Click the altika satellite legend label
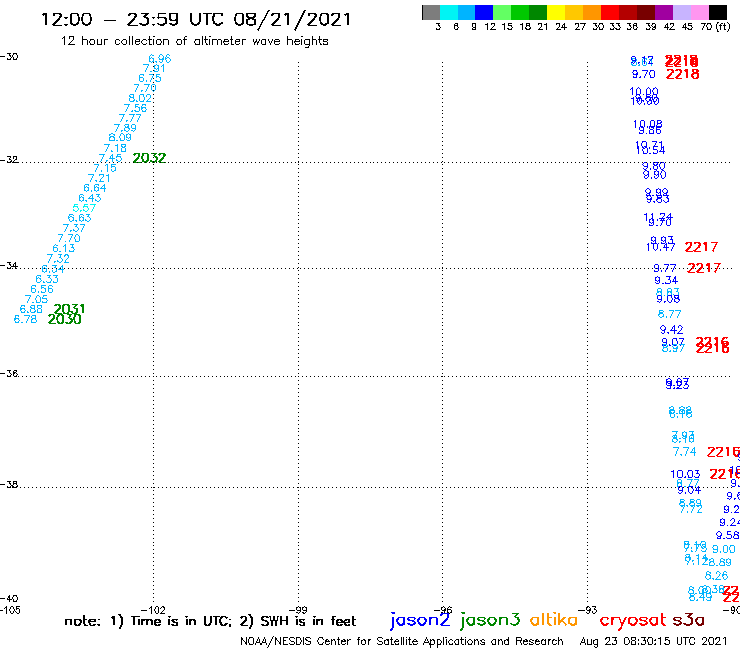 coord(554,620)
